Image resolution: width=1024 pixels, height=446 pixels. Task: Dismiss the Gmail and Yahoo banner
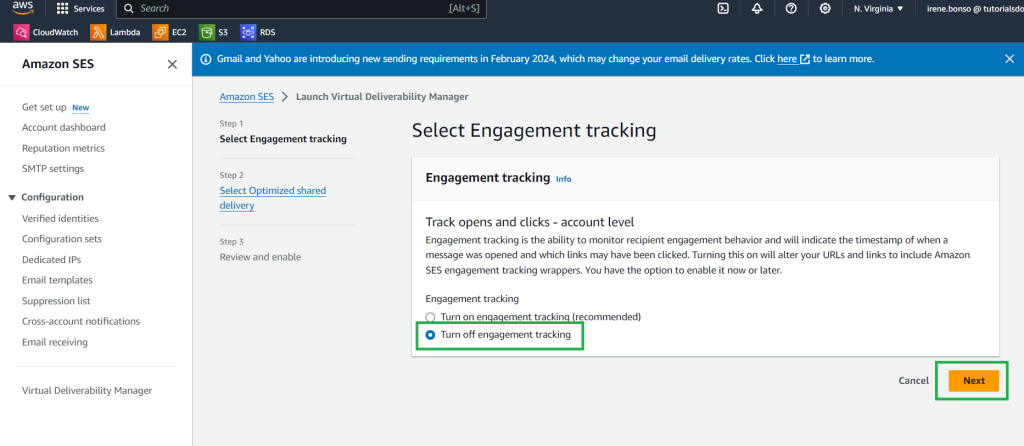[1009, 59]
